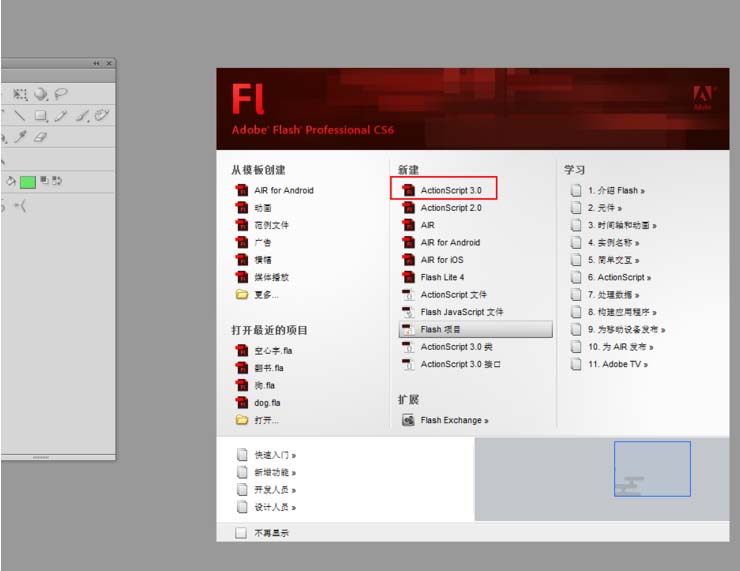Open recent file 翻书.fla
740x571 pixels.
(259, 368)
